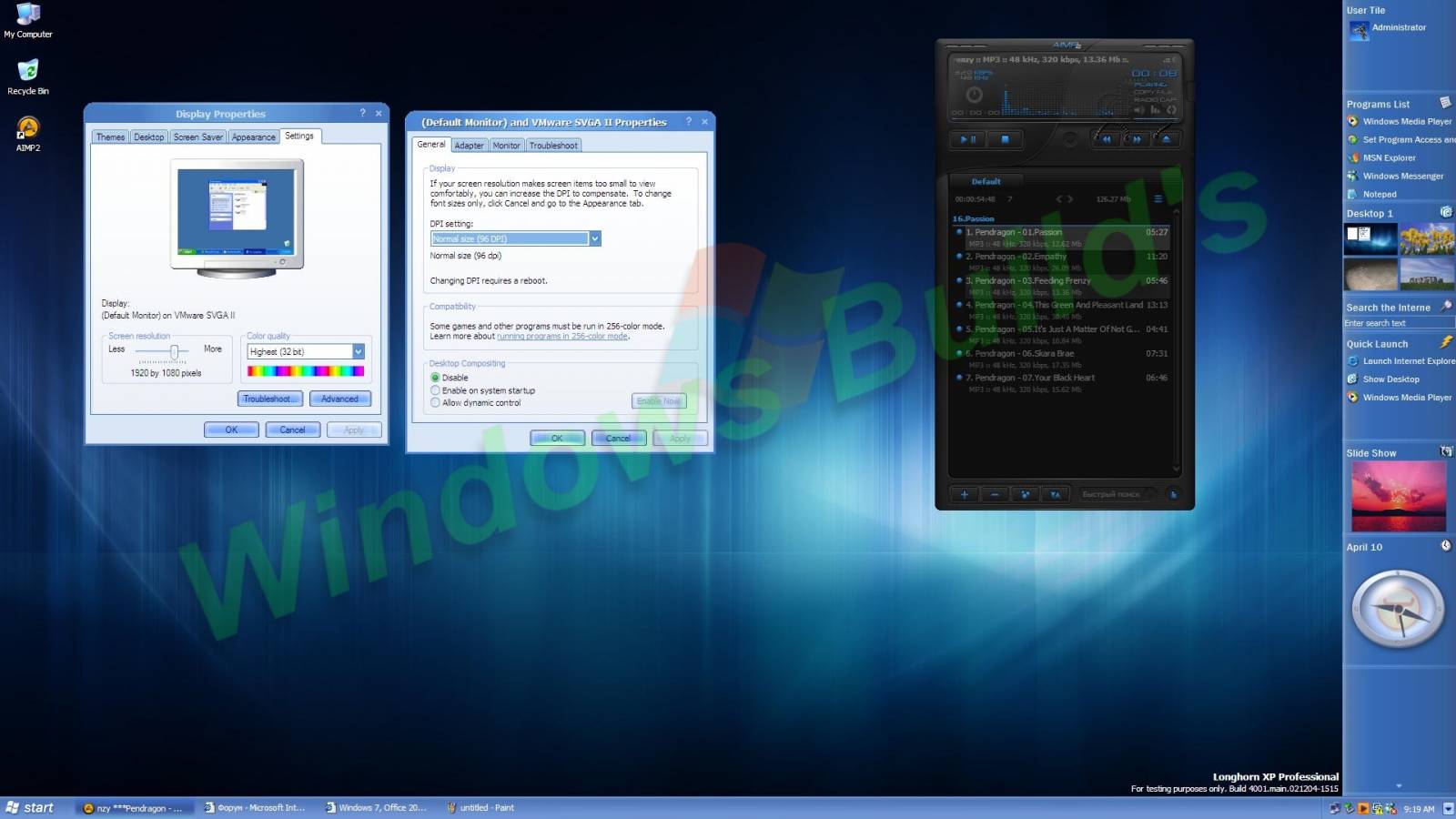Open the AIMP2 desktop shortcut
This screenshot has height=819, width=1456.
tap(28, 134)
